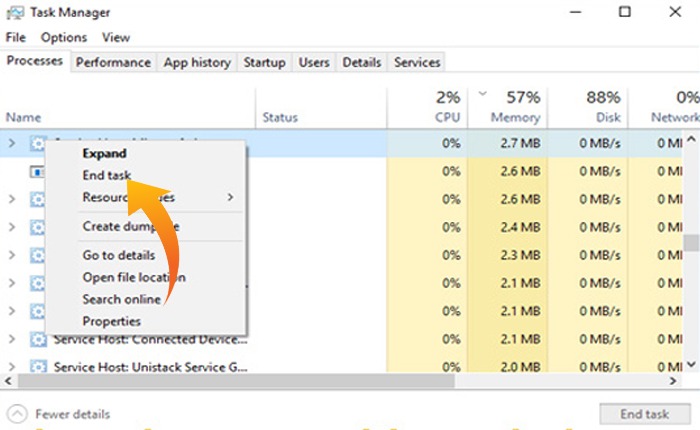
Task: Click the vertical scrollbar thumb in process list
Action: point(691,243)
